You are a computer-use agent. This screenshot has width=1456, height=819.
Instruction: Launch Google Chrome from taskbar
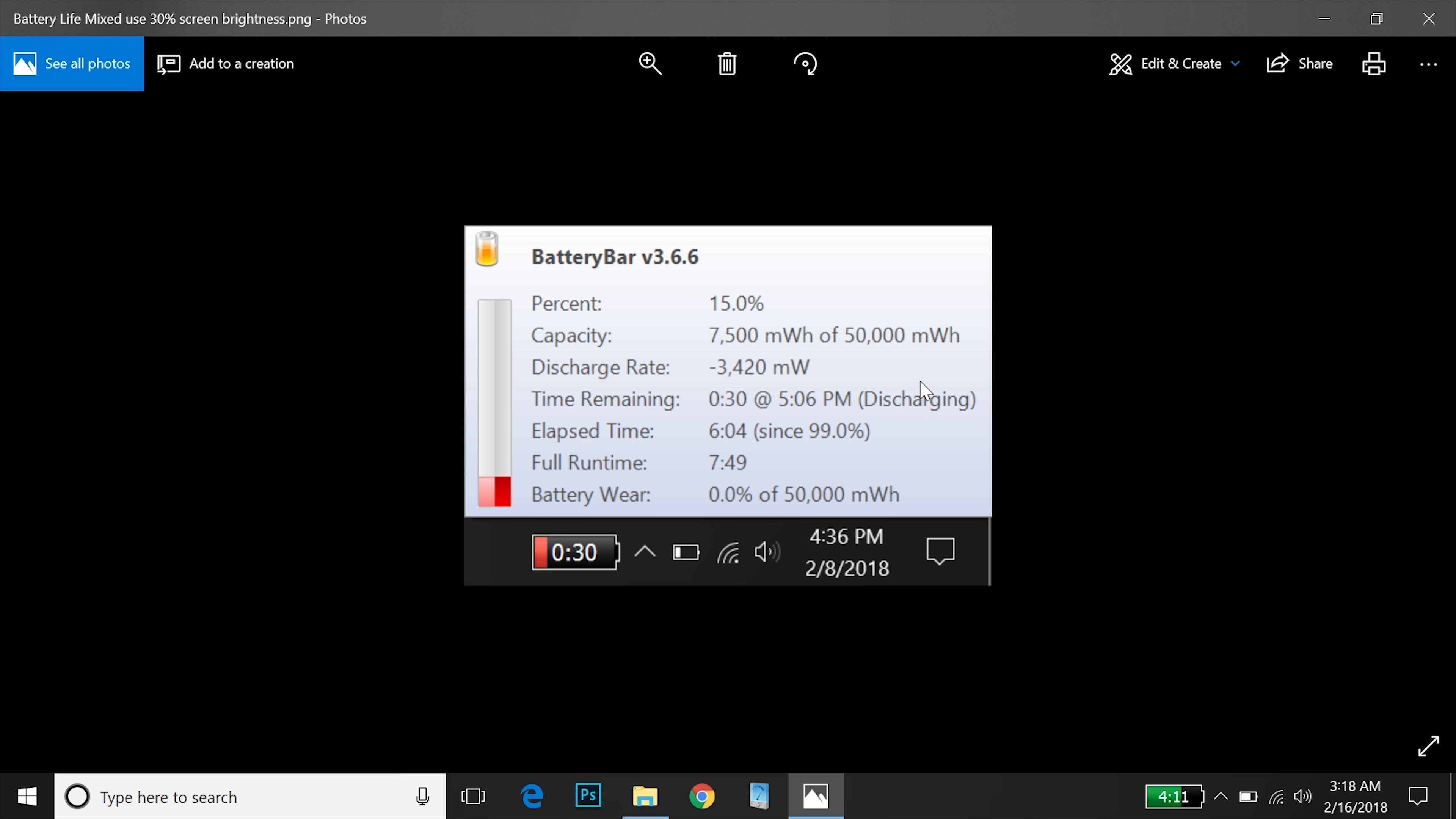(x=701, y=796)
